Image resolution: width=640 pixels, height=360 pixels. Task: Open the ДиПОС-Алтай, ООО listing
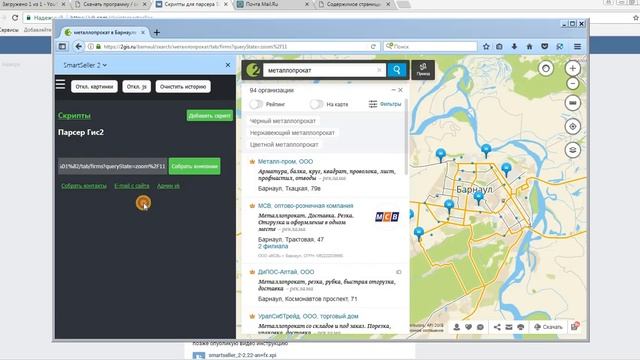[286, 272]
